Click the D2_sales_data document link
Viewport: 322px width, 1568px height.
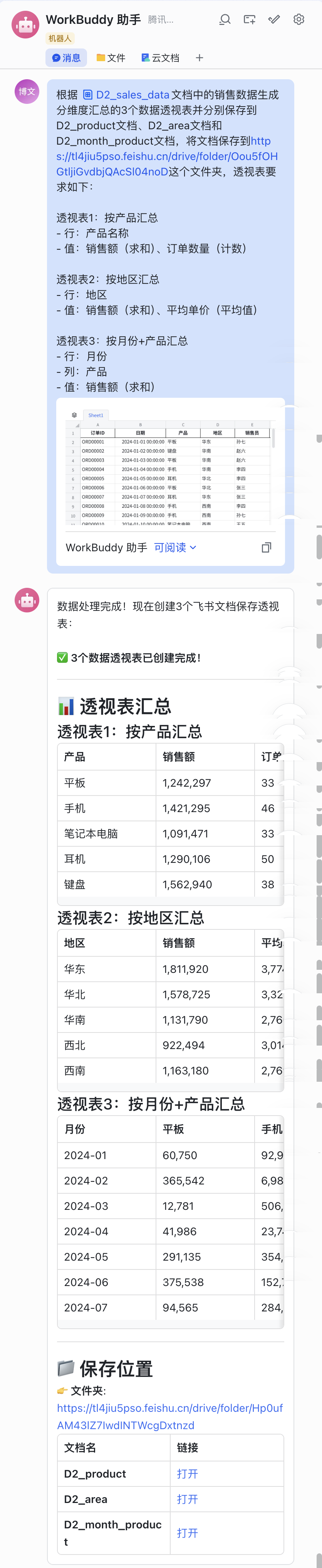126,95
